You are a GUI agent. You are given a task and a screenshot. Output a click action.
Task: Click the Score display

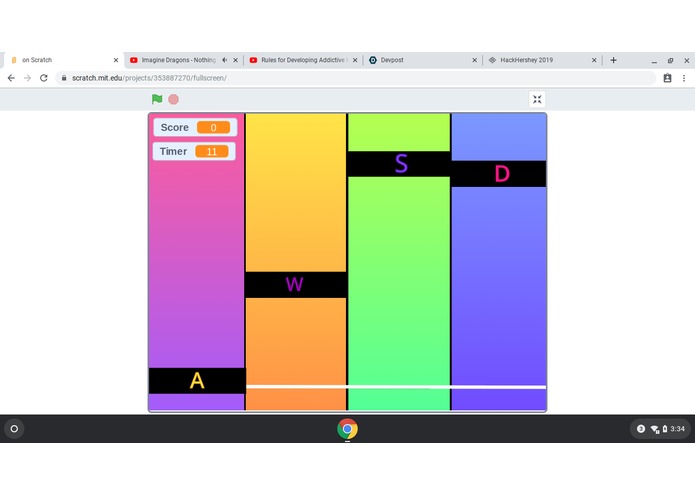[x=195, y=128]
